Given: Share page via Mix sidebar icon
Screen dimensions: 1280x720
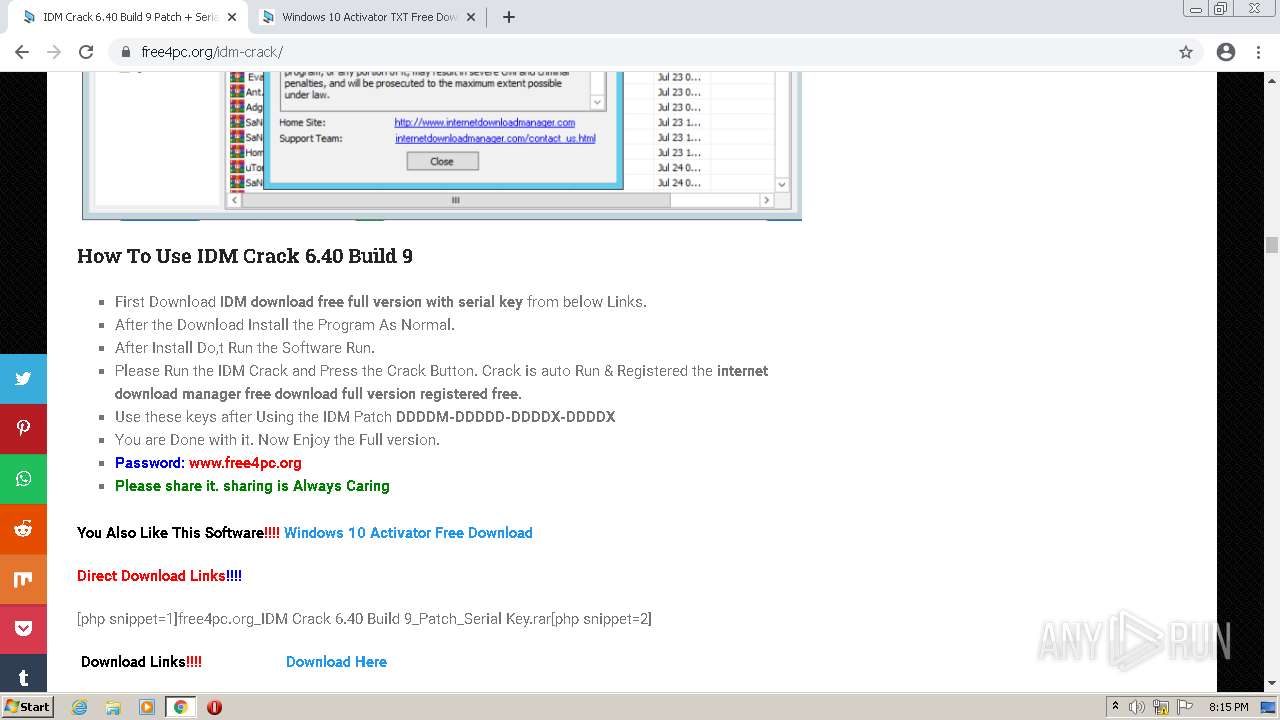Looking at the screenshot, I should click(23, 579).
